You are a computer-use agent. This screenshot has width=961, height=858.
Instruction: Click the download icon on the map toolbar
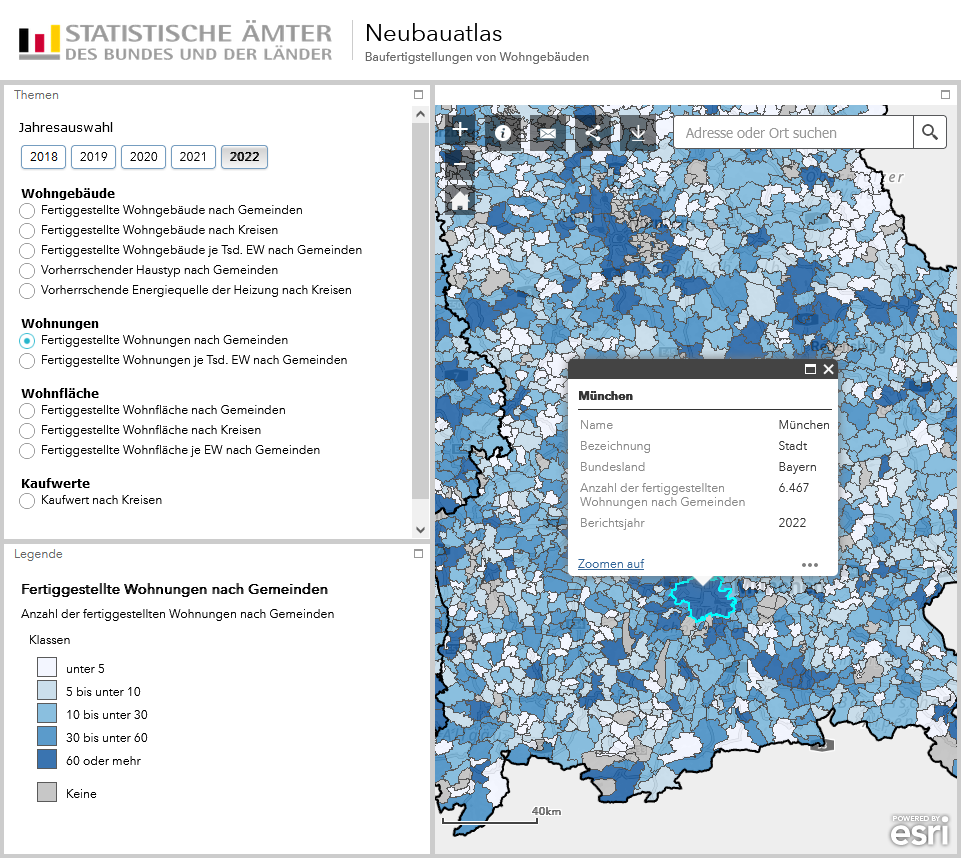tap(638, 132)
